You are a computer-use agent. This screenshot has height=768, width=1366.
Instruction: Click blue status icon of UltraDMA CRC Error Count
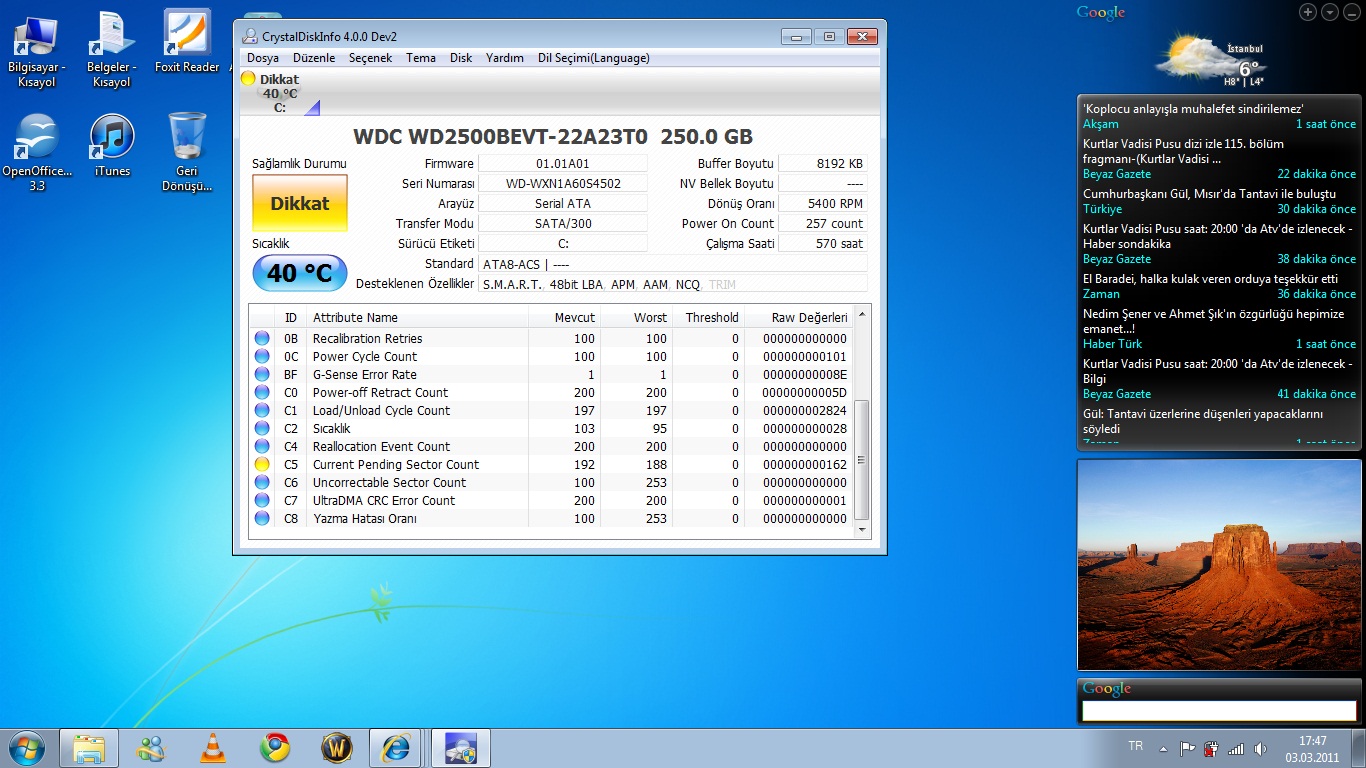tap(262, 501)
